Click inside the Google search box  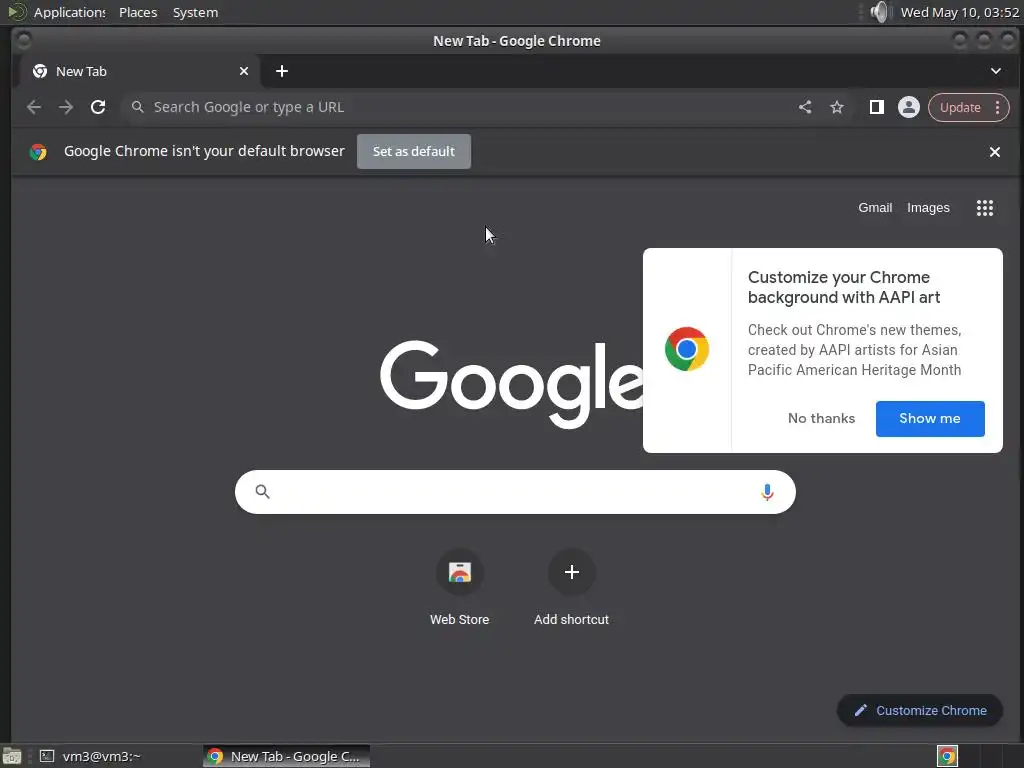(515, 492)
